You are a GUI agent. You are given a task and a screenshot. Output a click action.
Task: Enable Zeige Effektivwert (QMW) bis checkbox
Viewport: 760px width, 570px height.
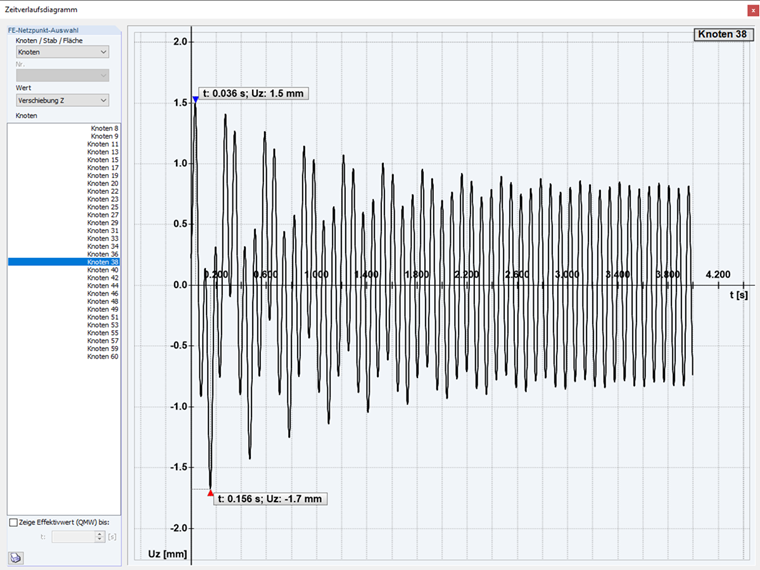click(x=14, y=522)
